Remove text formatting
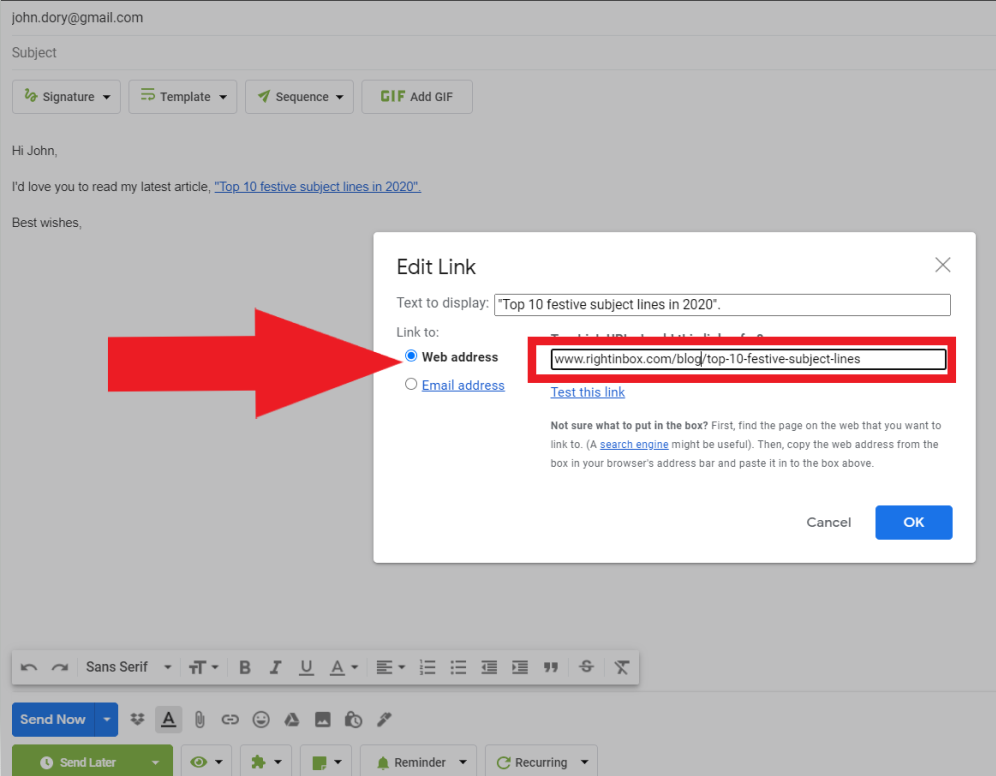 coord(621,667)
